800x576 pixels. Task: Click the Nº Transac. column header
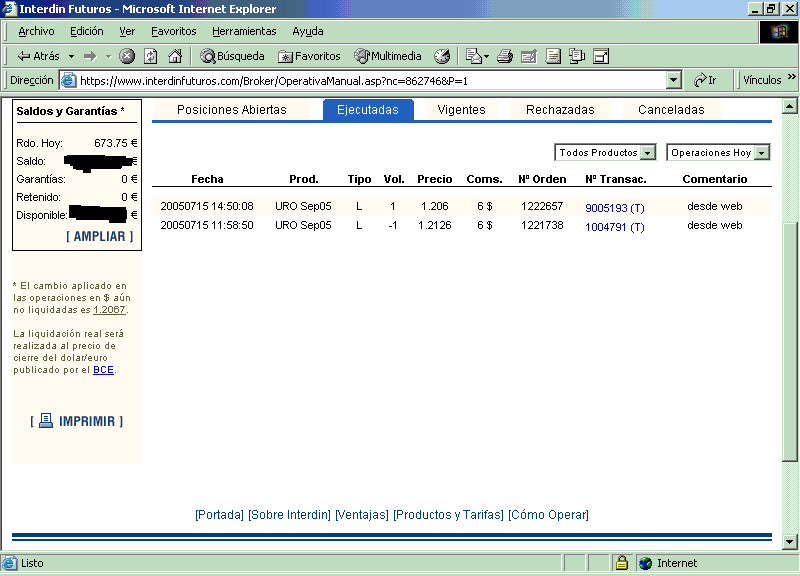click(x=616, y=179)
